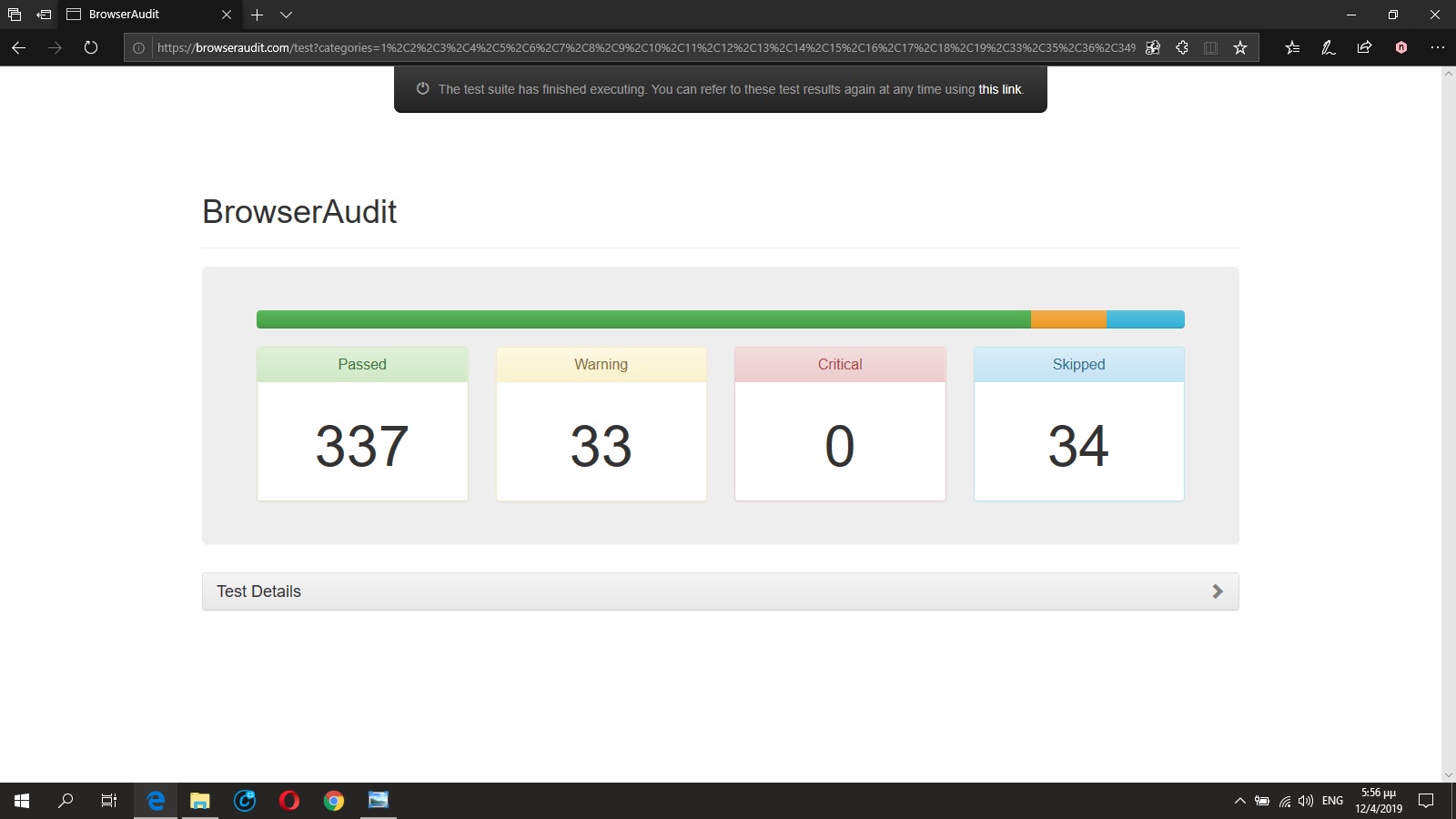Click the skipped count 34
The height and width of the screenshot is (819, 1456).
coord(1079,446)
